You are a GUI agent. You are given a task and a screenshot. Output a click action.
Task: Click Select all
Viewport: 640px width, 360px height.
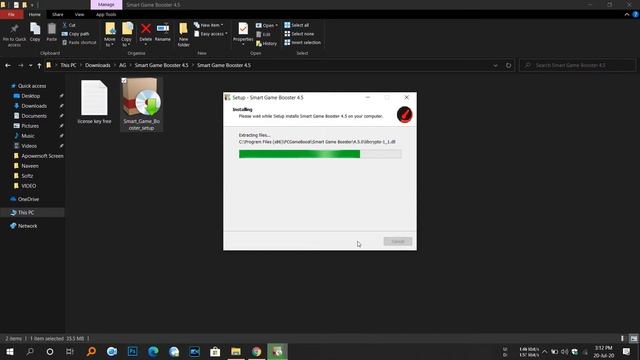[297, 25]
